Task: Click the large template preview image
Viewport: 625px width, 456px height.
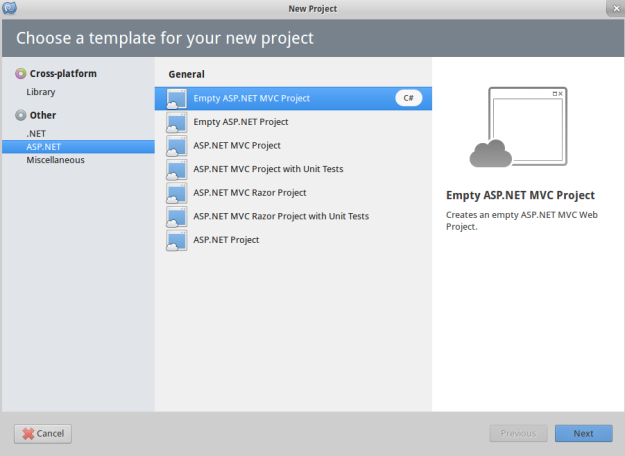Action: [x=517, y=127]
